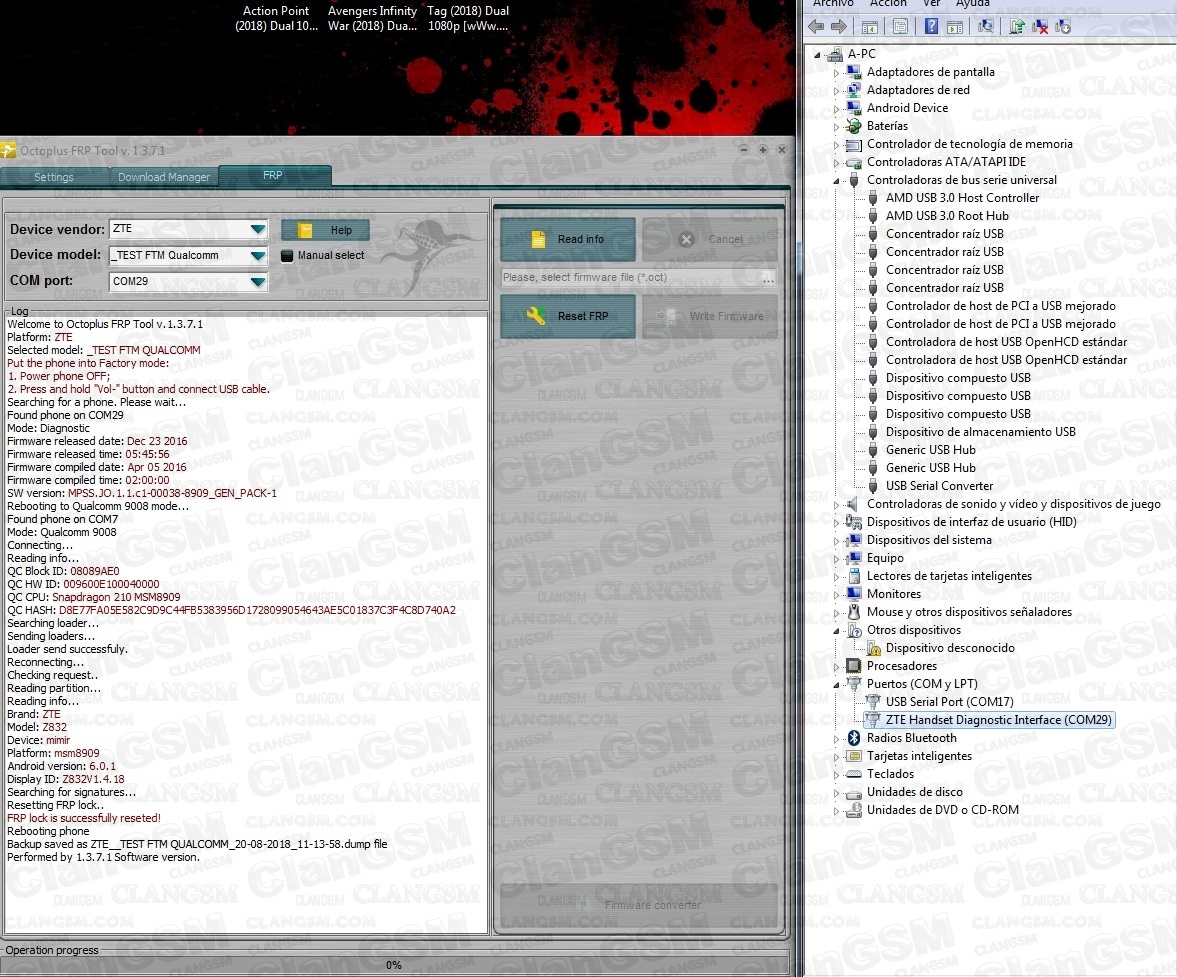Viewport: 1177px width, 977px height.
Task: Select the Mouse y otros dispositivos señaladores icon
Action: [x=853, y=612]
